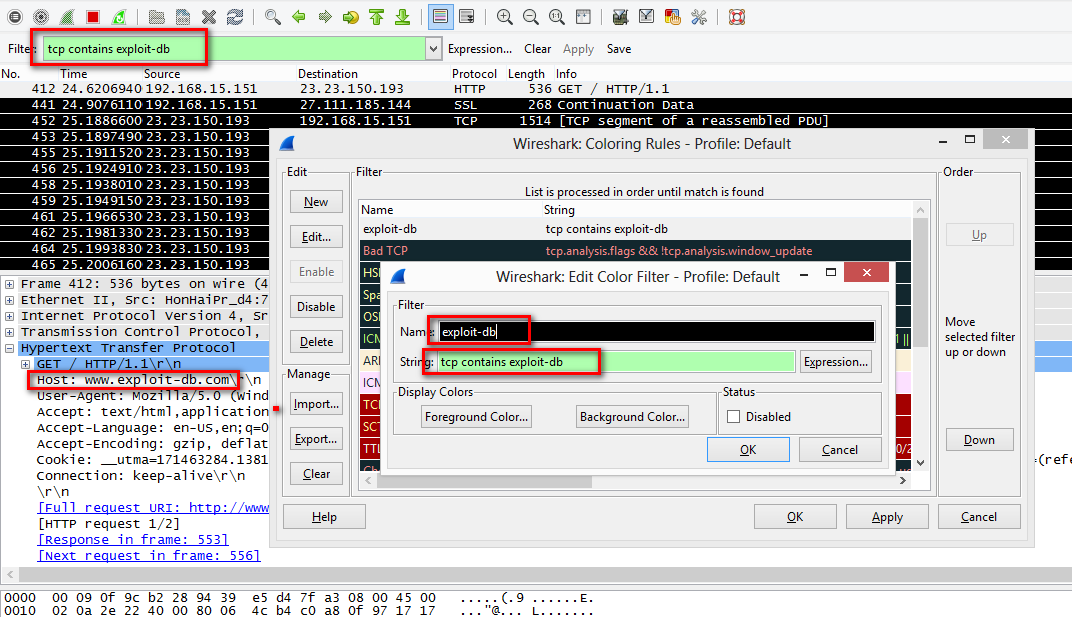Screen dimensions: 1072x617
Task: Find a packet with magnifier icon
Action: coord(272,17)
